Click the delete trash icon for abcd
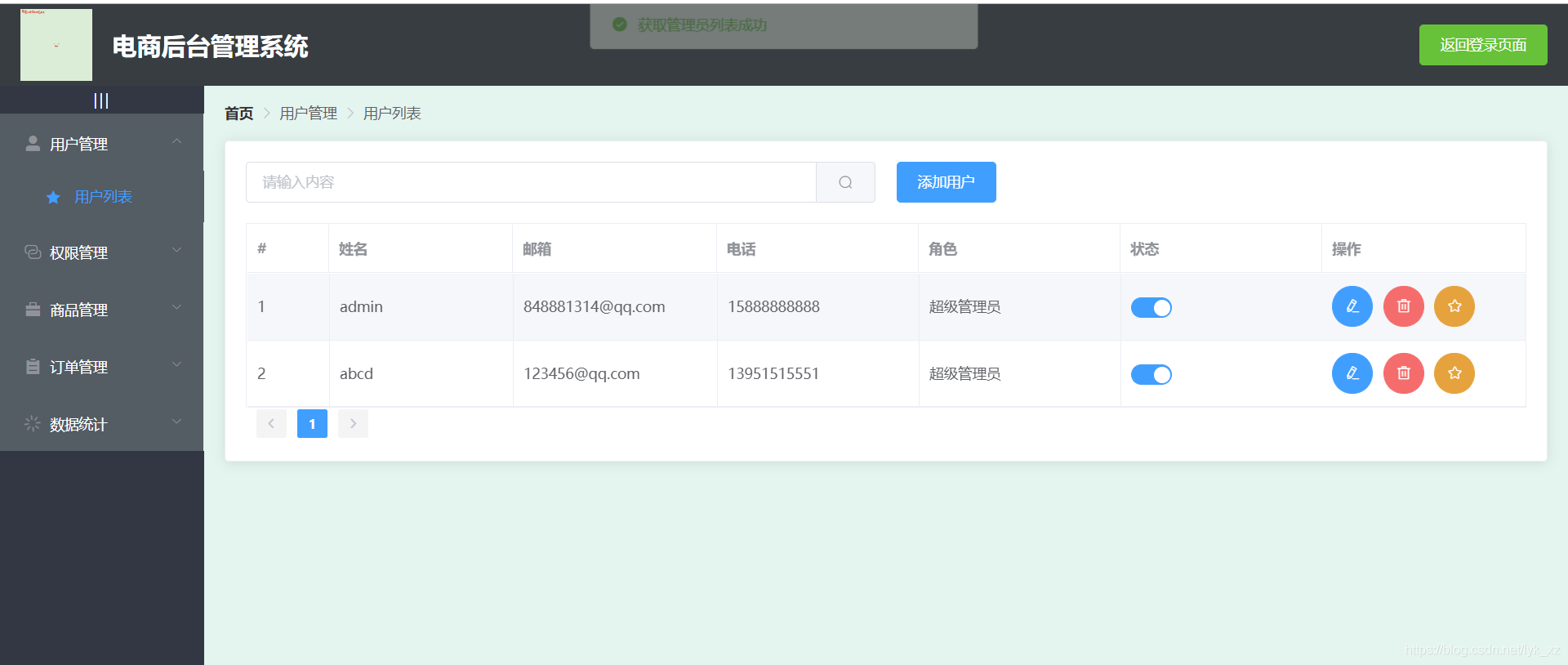The image size is (1568, 665). (x=1403, y=373)
